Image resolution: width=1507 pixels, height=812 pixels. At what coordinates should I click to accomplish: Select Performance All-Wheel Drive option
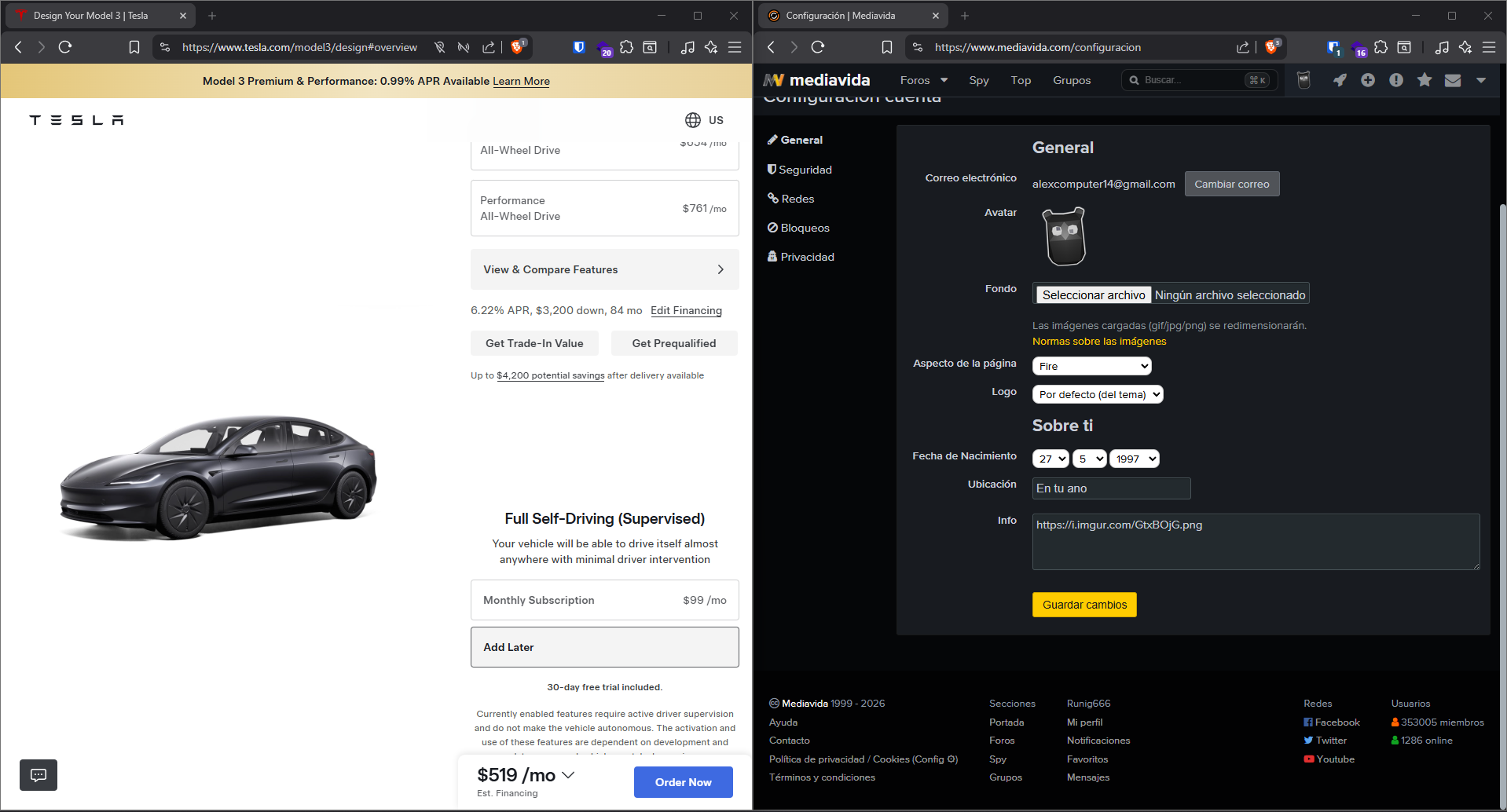point(604,208)
